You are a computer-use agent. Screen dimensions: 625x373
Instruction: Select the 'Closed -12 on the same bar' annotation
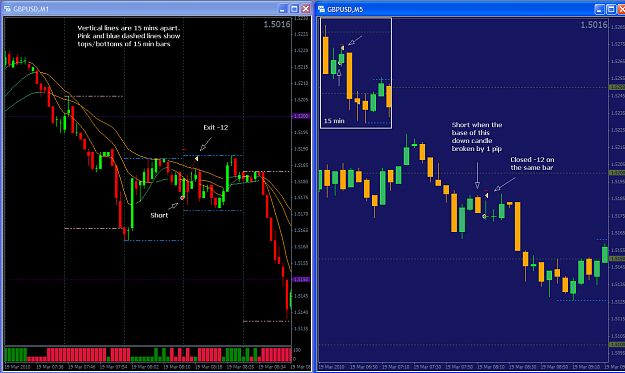(532, 163)
